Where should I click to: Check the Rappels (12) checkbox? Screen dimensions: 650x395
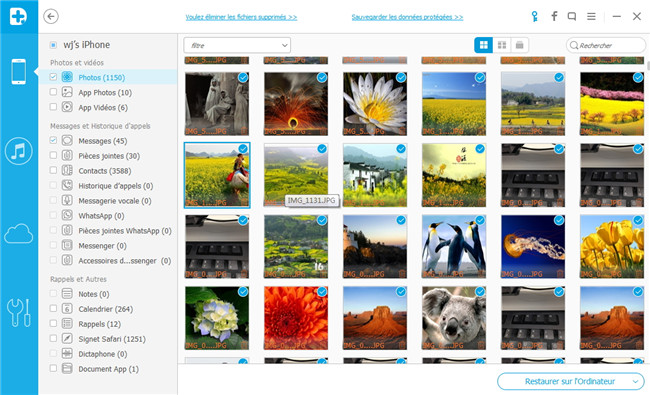click(x=53, y=323)
